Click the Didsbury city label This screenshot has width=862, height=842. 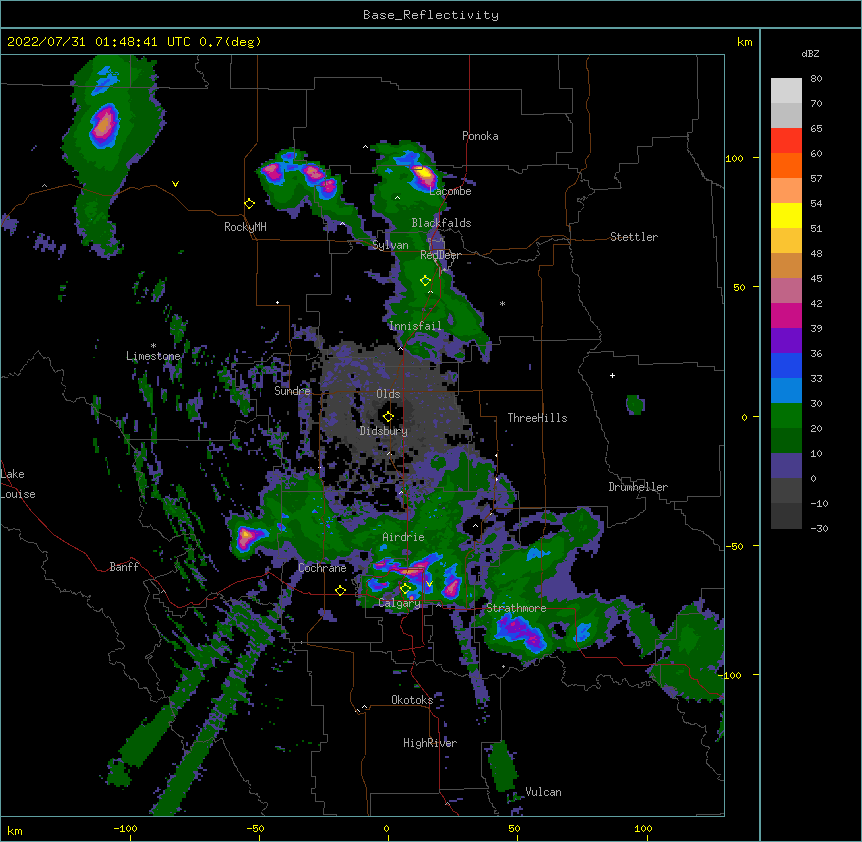(384, 431)
